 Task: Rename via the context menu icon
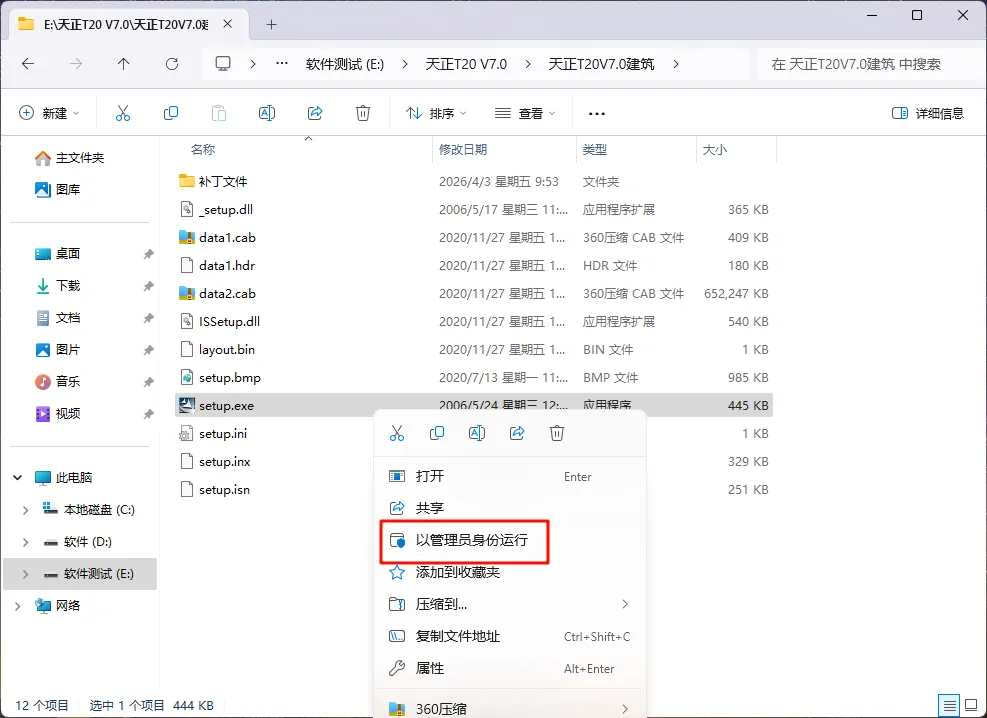pos(477,433)
